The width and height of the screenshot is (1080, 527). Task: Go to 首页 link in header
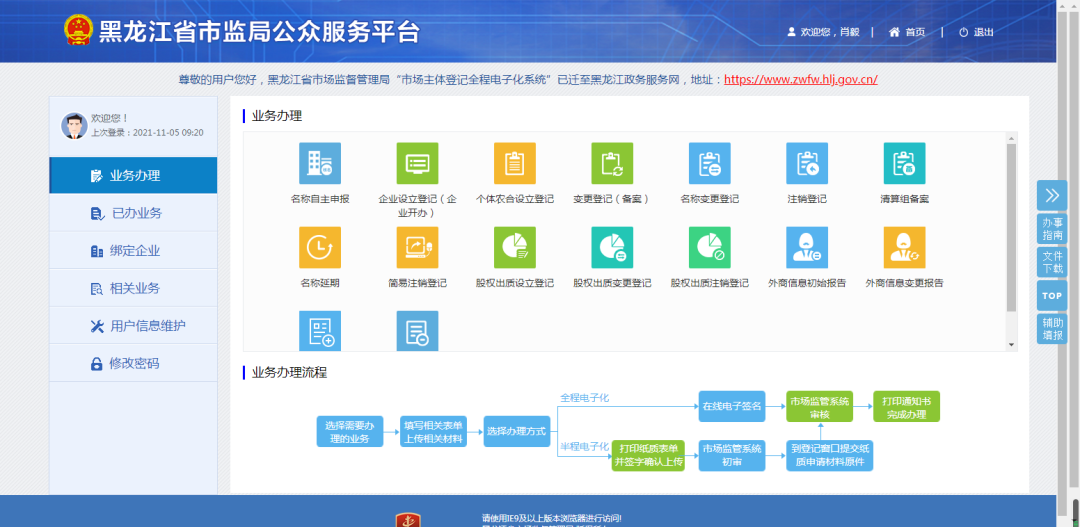(915, 32)
